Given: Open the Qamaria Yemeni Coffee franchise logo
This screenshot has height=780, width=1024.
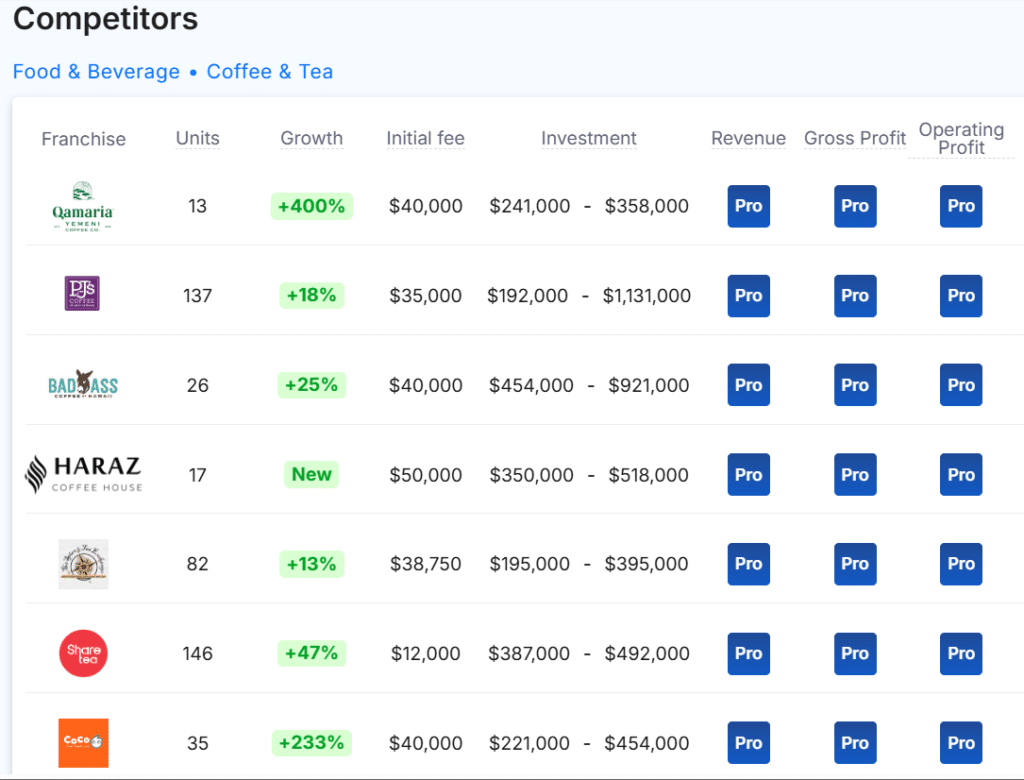Looking at the screenshot, I should tap(82, 206).
